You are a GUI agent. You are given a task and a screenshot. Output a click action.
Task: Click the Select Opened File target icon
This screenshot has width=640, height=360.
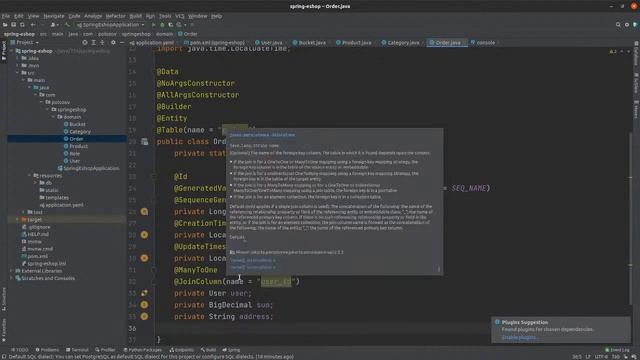(85, 42)
